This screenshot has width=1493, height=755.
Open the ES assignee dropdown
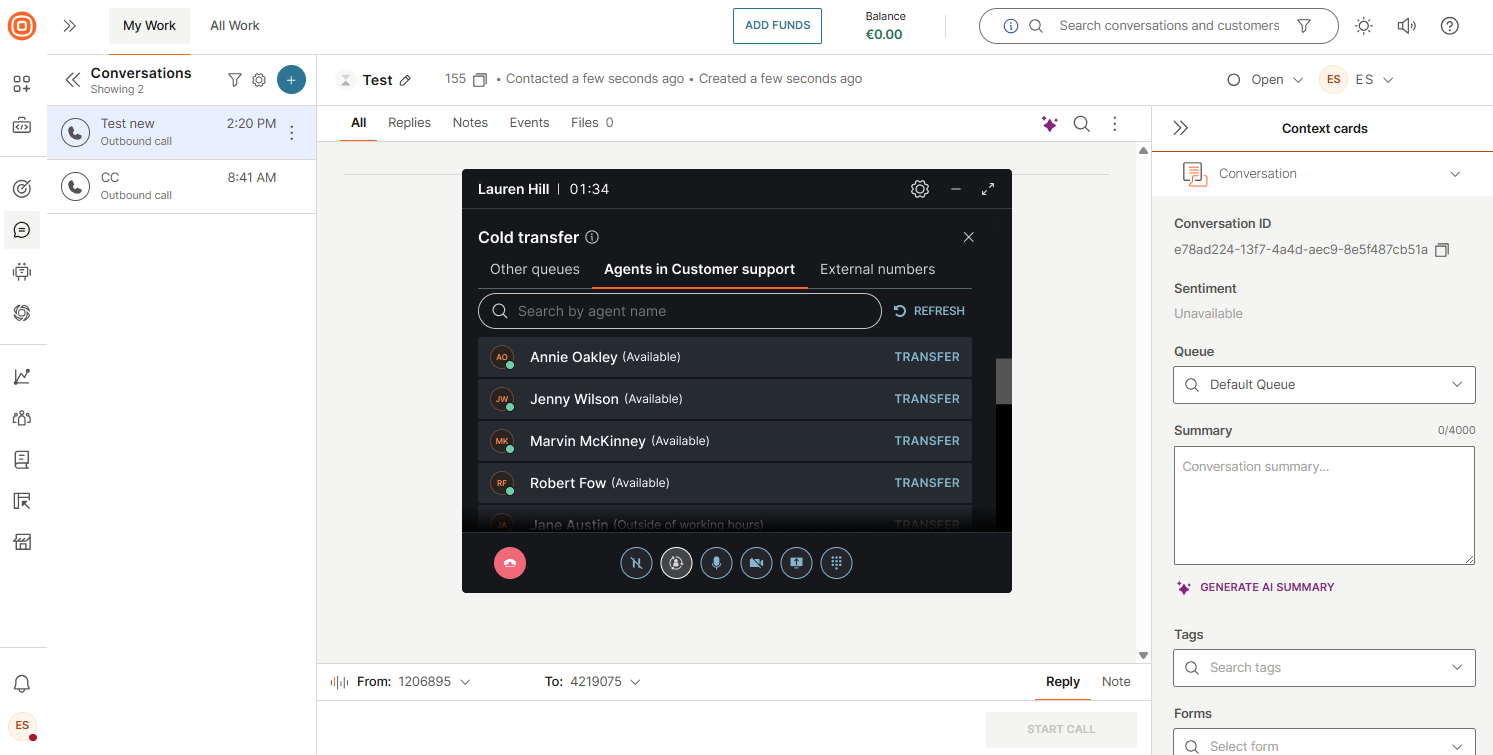click(x=1356, y=80)
